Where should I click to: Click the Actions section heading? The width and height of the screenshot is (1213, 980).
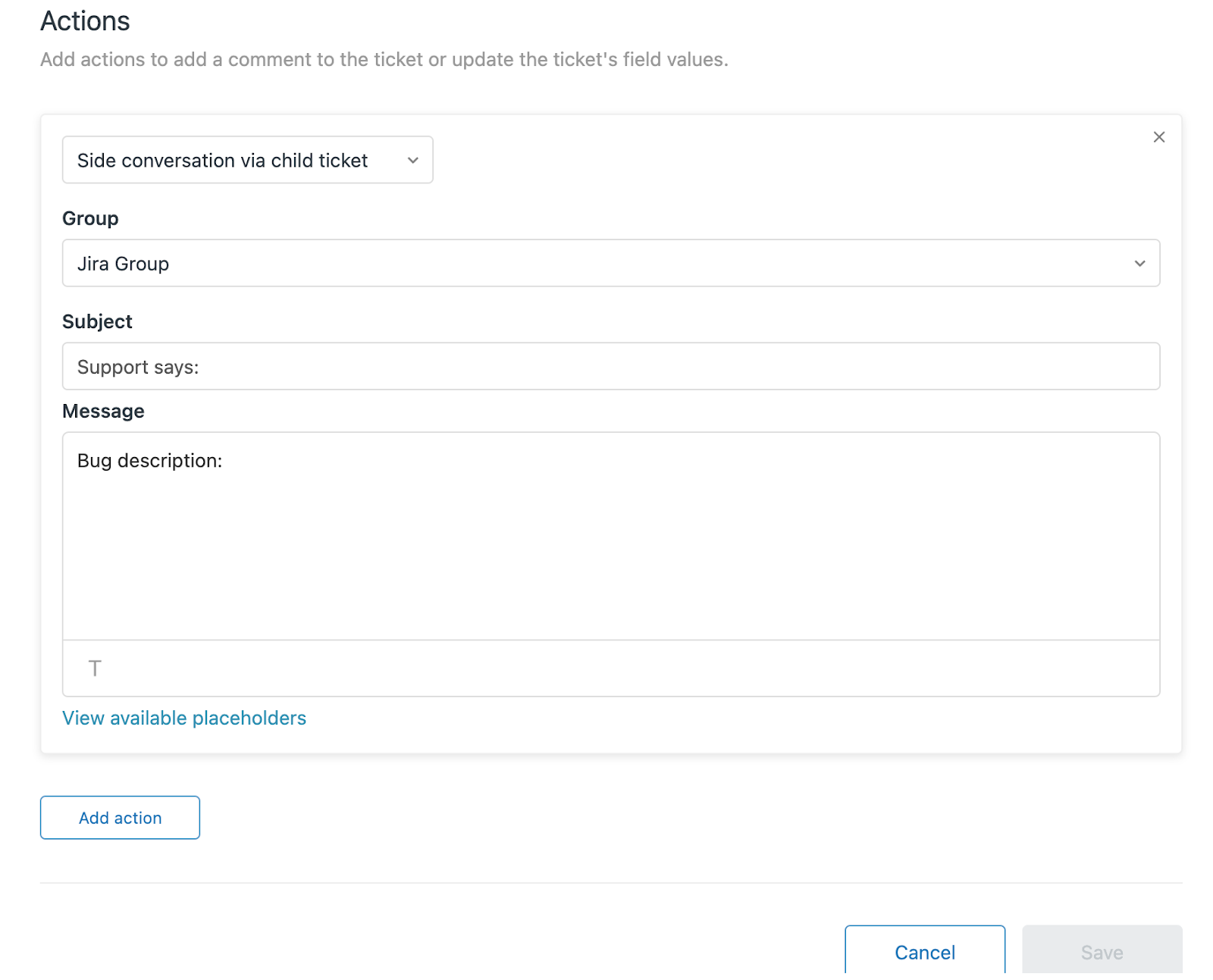coord(85,21)
